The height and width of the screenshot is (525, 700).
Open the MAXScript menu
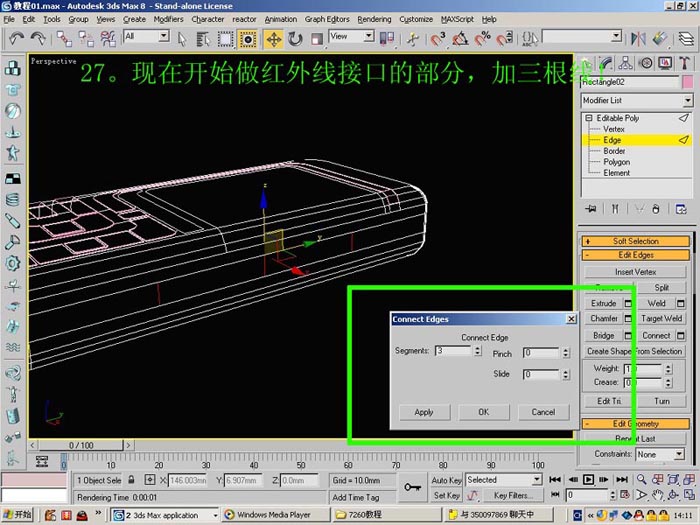click(x=457, y=19)
